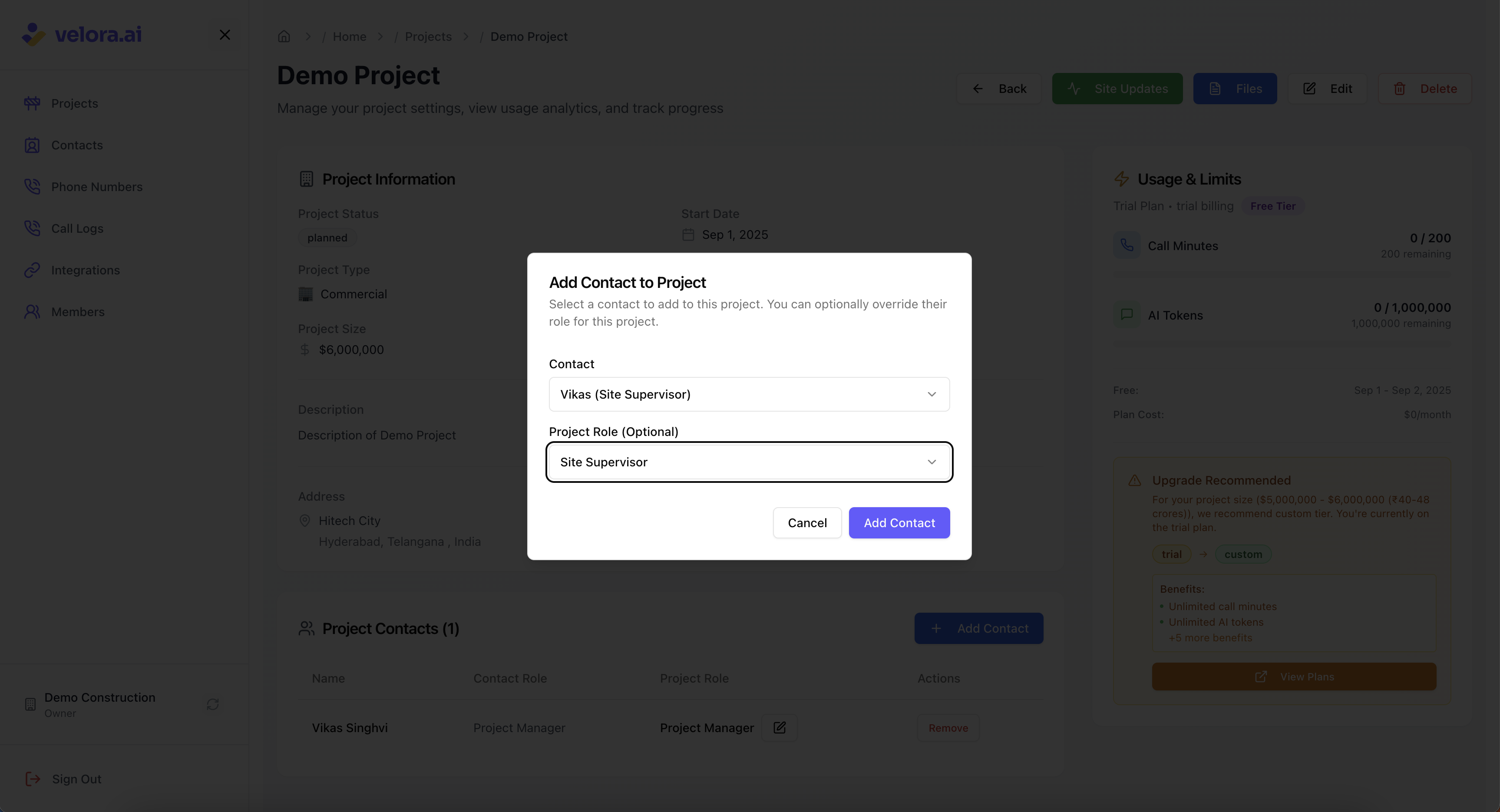The image size is (1500, 812).
Task: Go to Phone Numbers in sidebar
Action: pos(97,186)
